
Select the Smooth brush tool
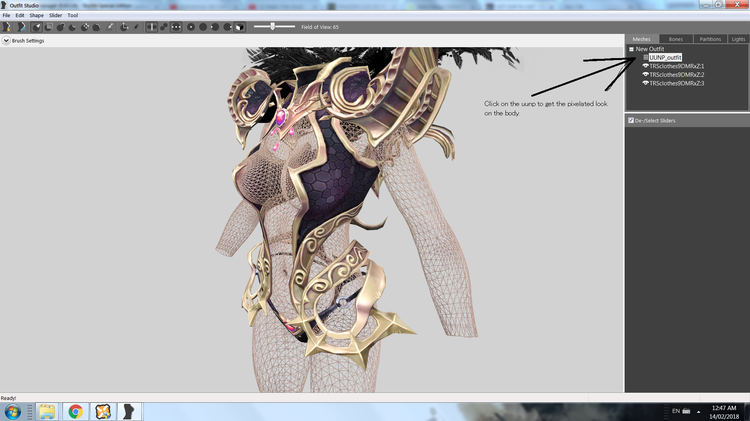(97, 27)
